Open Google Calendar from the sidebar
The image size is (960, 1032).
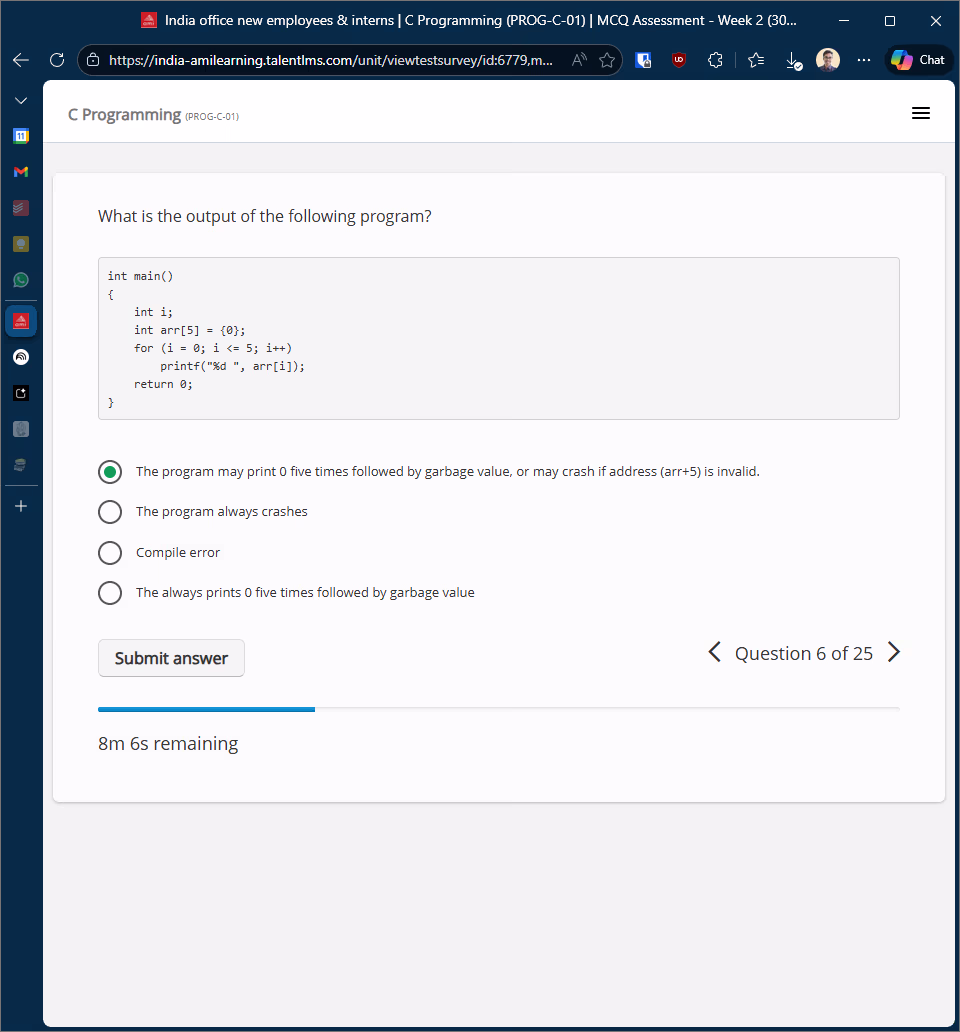21,135
